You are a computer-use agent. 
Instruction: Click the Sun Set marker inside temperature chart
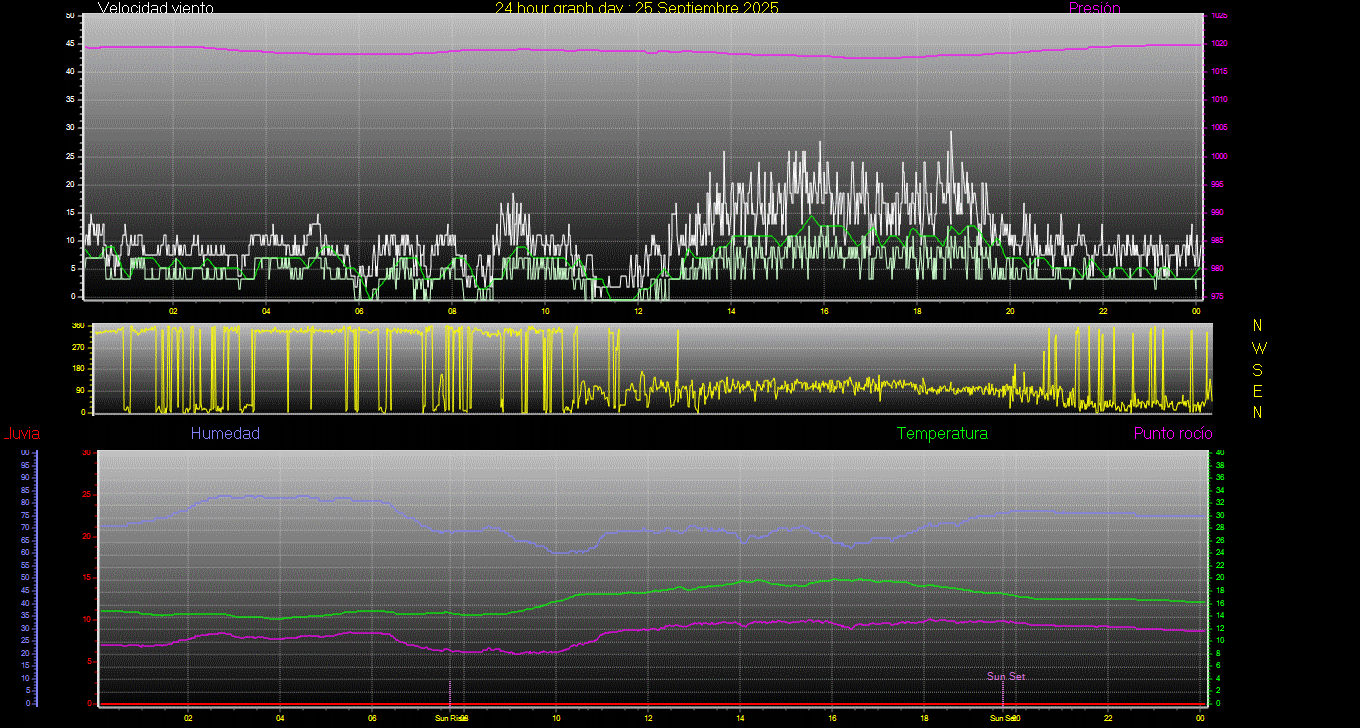pos(1006,677)
